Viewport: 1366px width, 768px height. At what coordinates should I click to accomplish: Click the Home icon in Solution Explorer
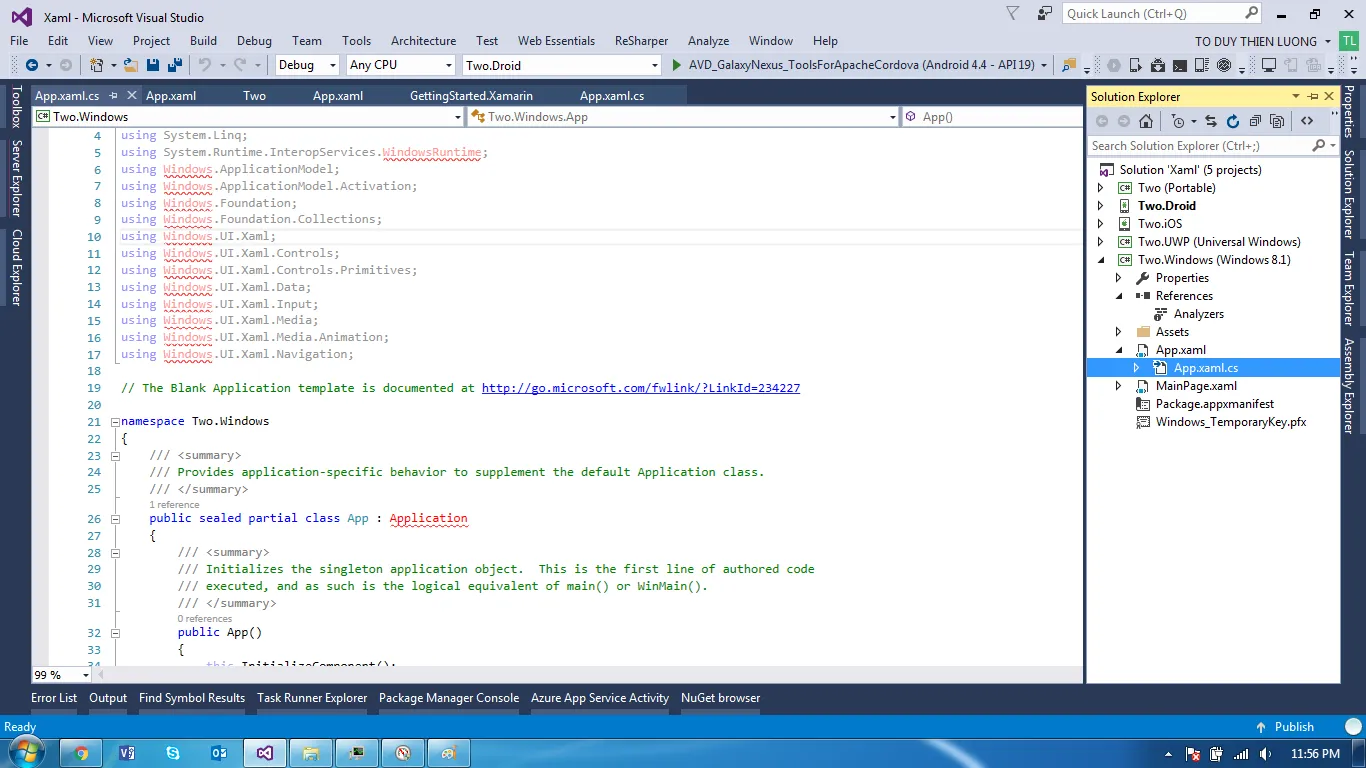pyautogui.click(x=1146, y=121)
